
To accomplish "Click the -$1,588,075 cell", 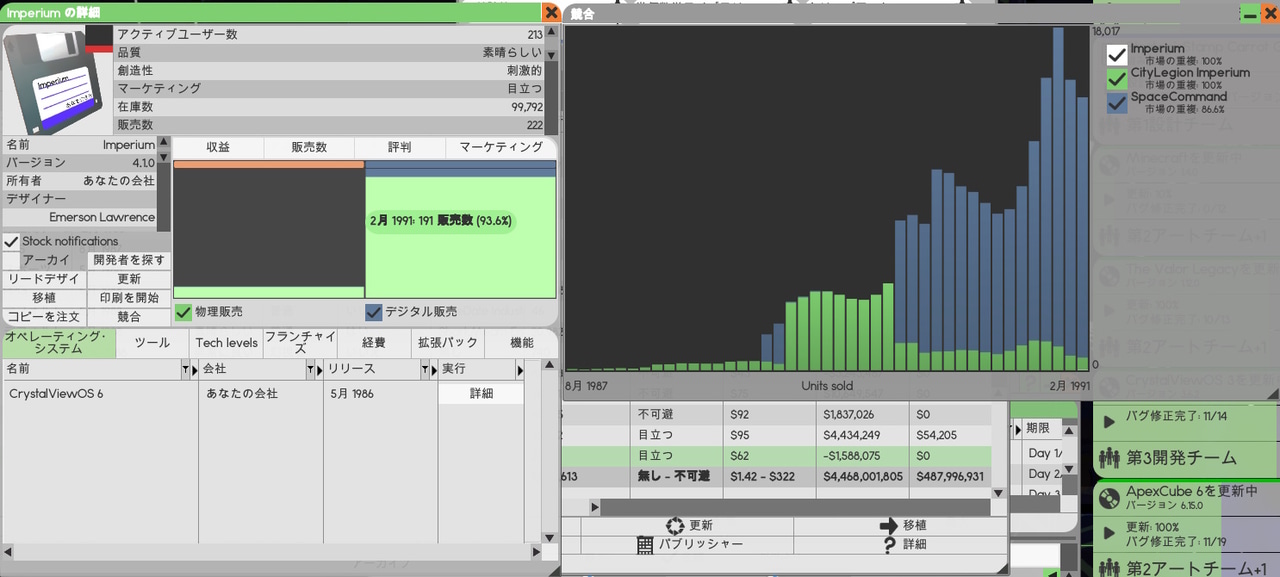I will pos(863,456).
